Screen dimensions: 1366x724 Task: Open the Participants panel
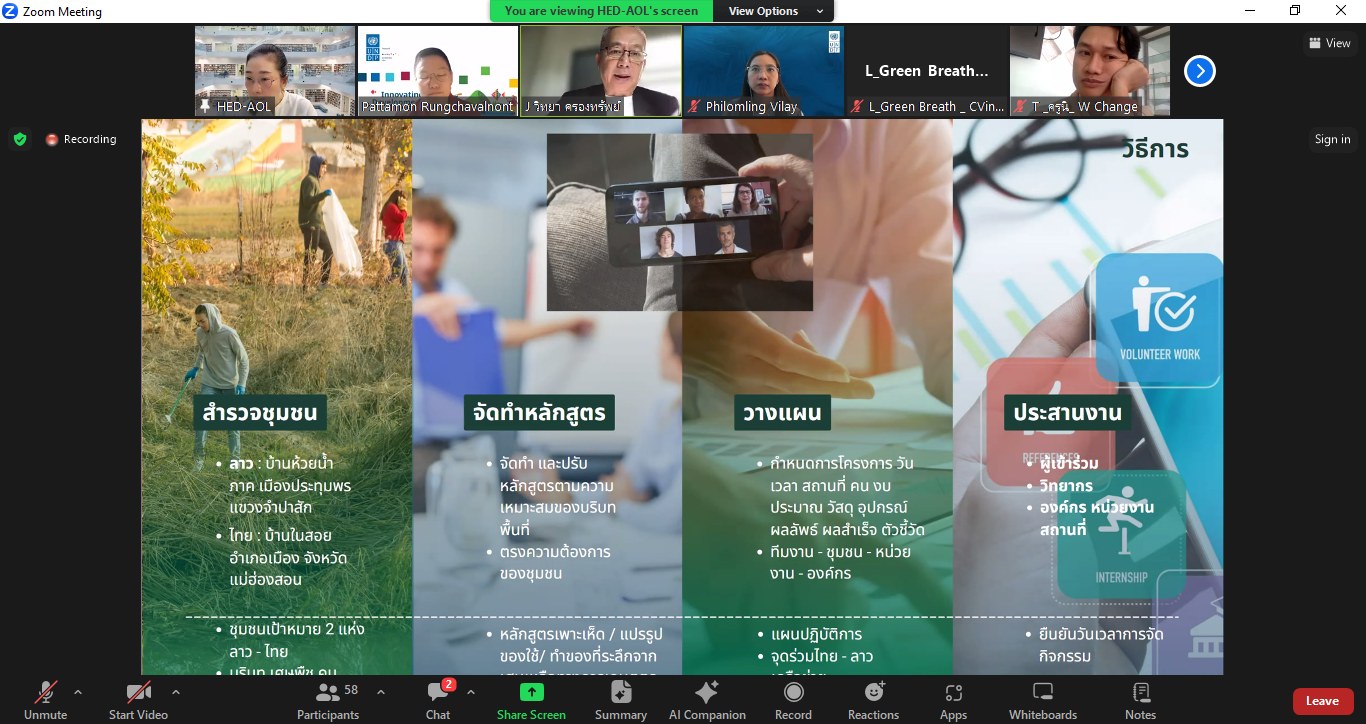[327, 698]
